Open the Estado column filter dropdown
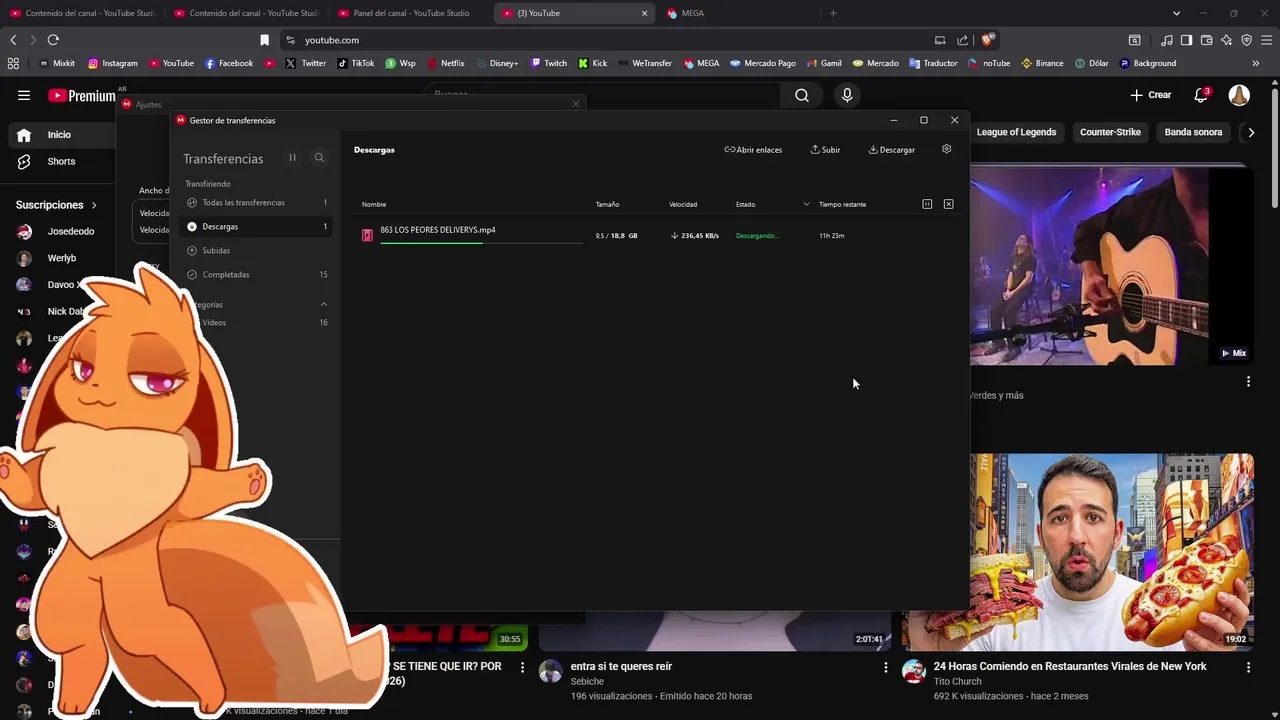Screen dimensions: 1280x720 tap(806, 204)
